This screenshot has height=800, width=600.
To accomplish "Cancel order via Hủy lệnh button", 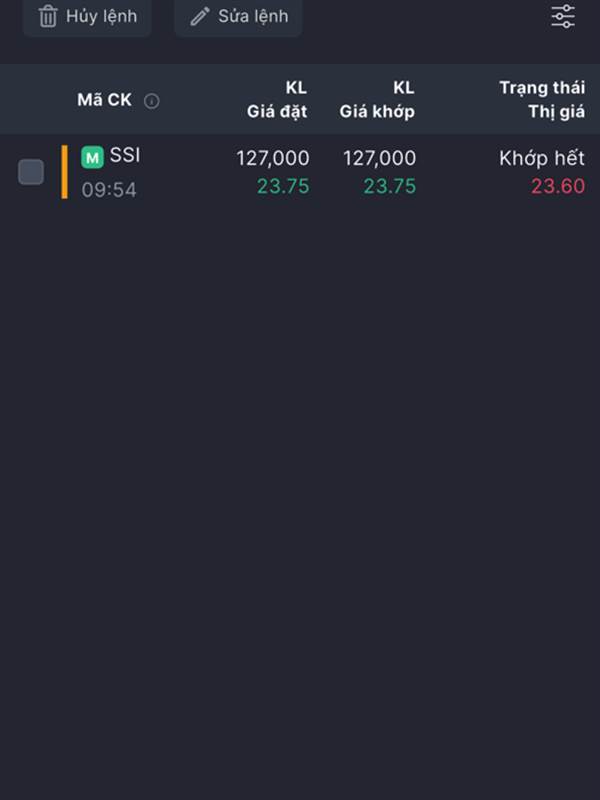I will (x=87, y=16).
